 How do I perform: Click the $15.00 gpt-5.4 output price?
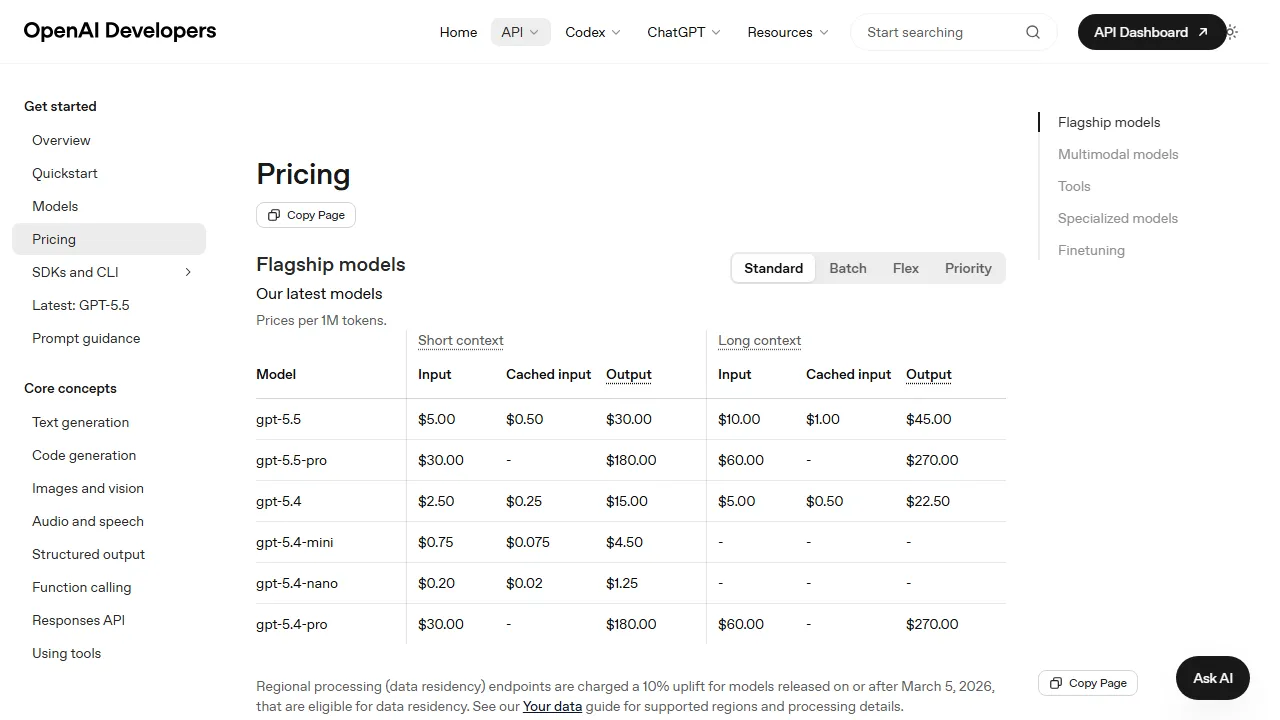pos(627,501)
